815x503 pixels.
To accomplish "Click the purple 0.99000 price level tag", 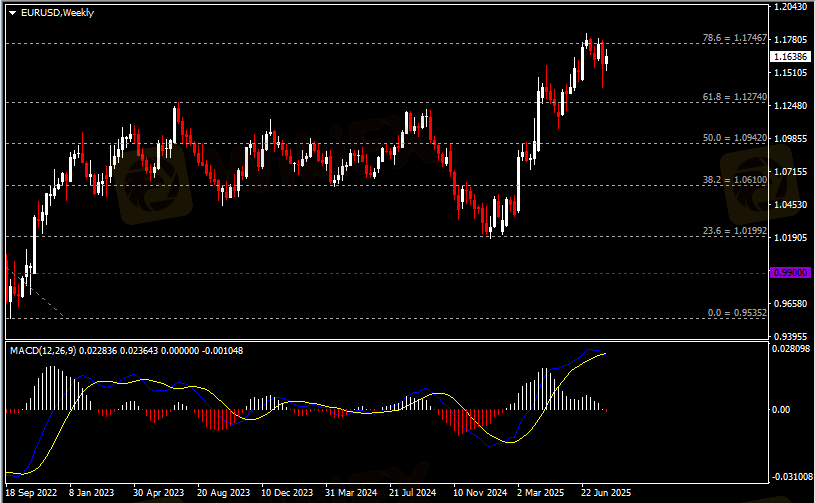I will (x=789, y=272).
